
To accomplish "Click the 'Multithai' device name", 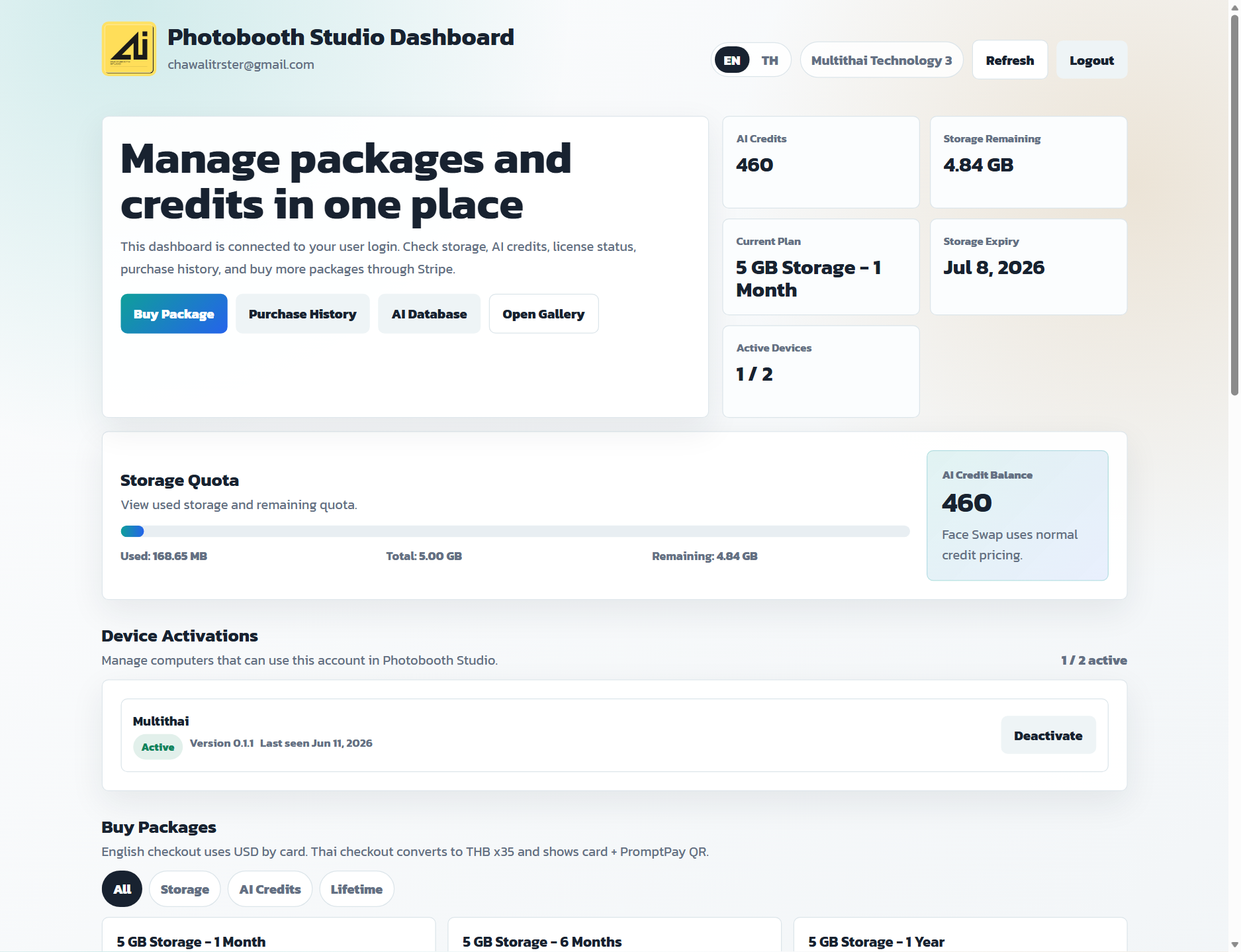I will coord(161,721).
